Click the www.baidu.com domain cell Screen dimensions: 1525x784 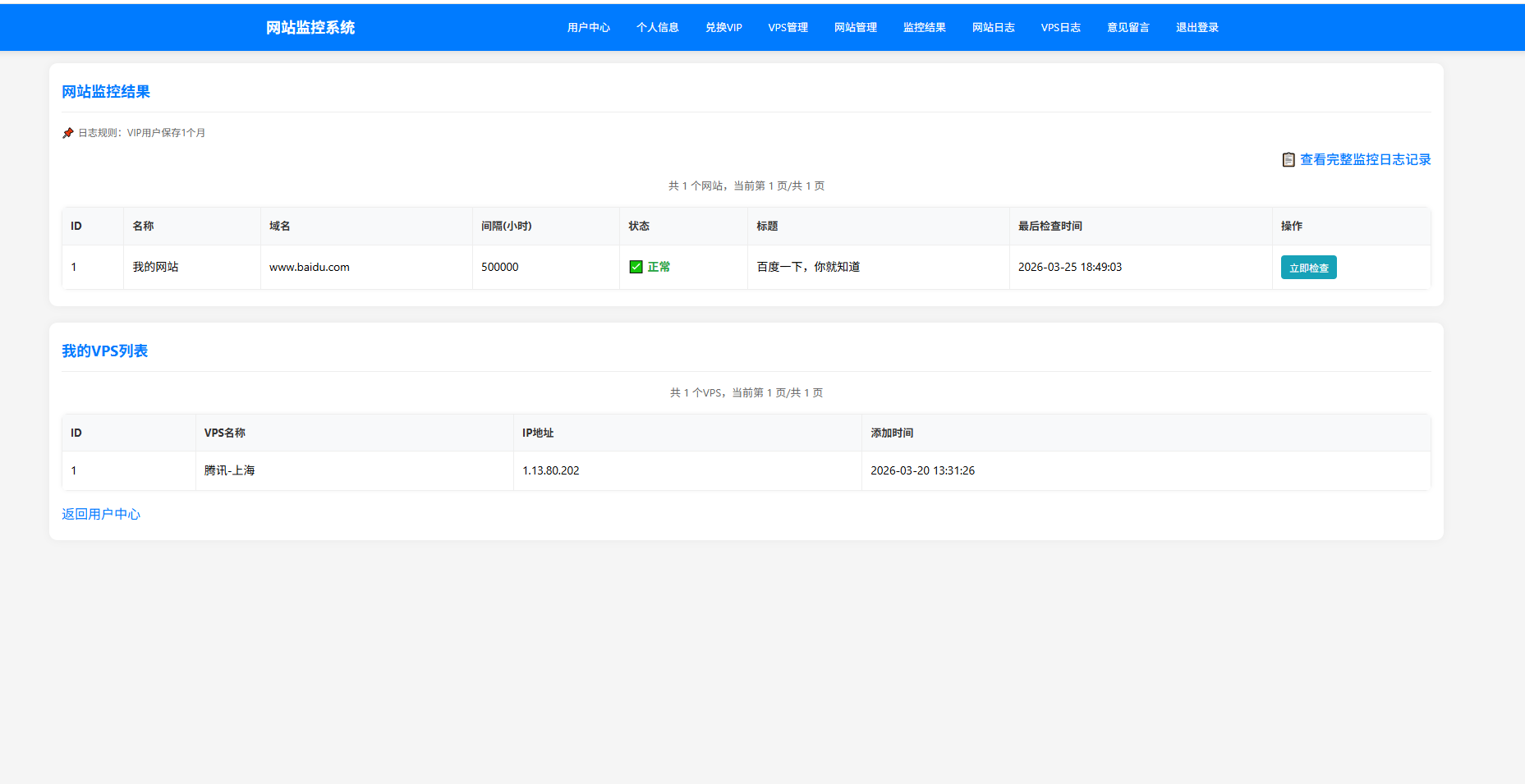(x=310, y=267)
